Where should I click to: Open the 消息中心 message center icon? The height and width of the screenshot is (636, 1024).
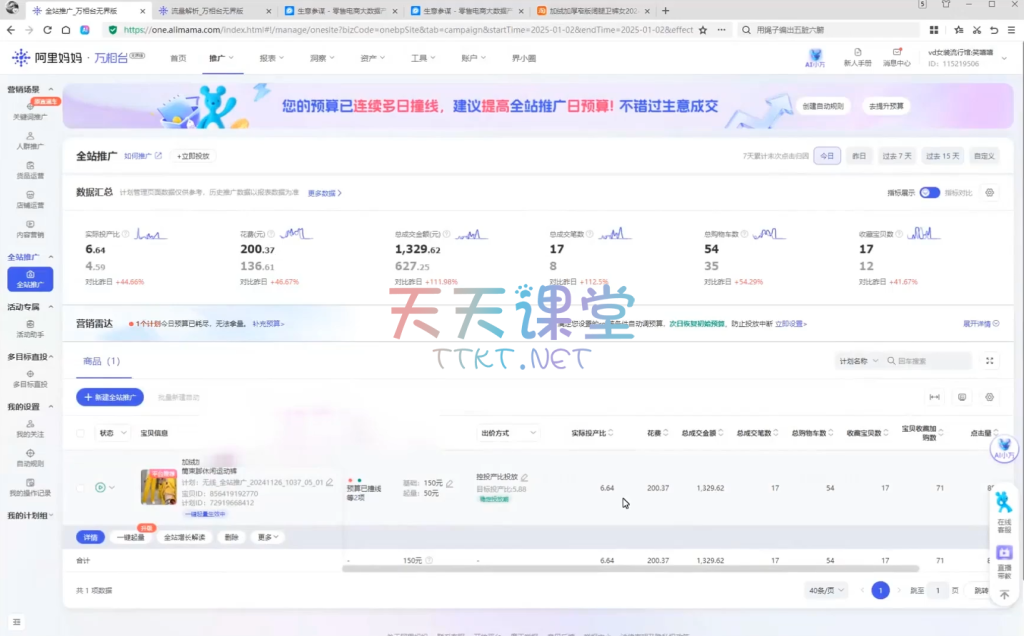coord(896,57)
